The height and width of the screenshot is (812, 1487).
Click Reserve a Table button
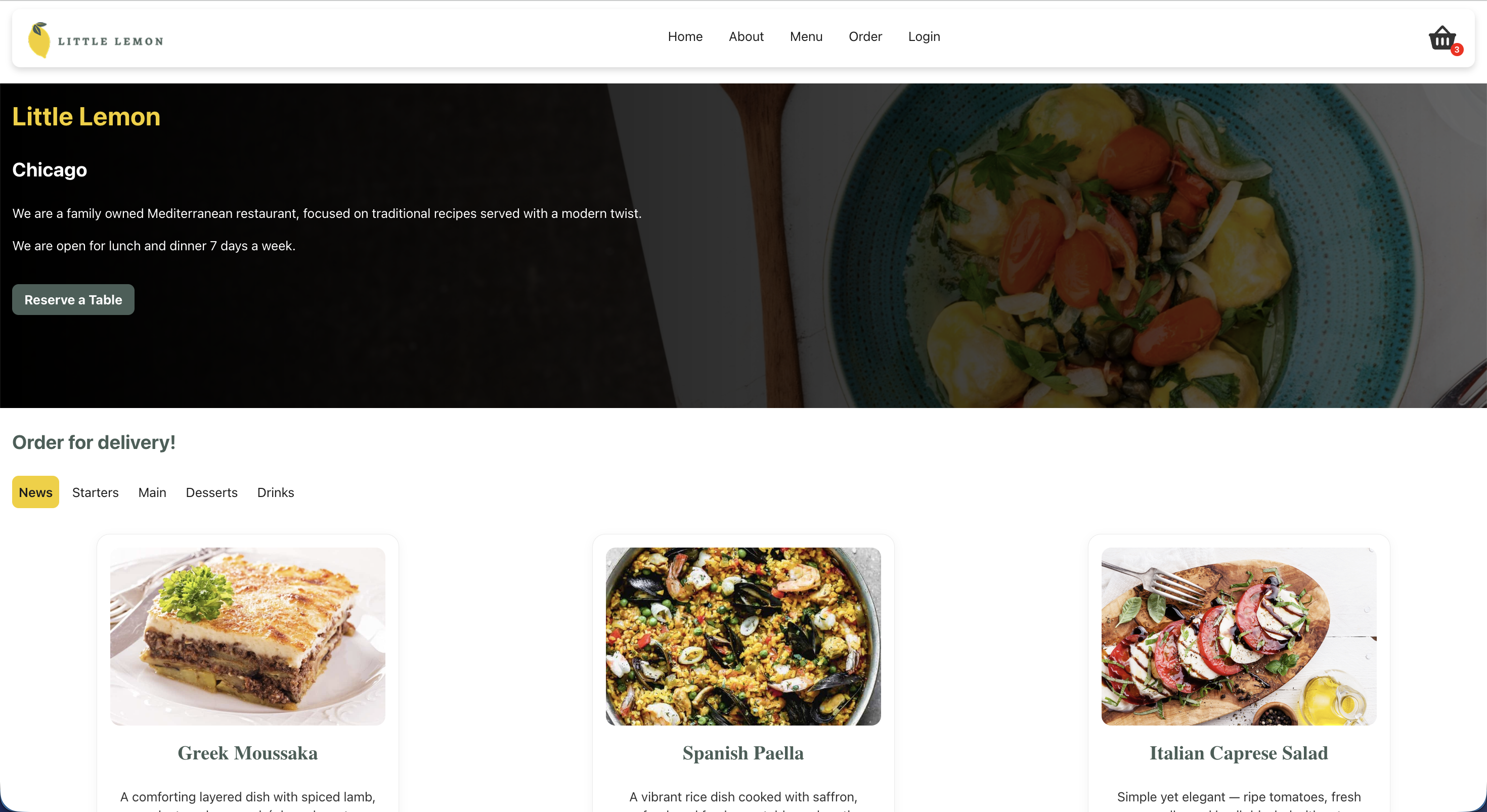click(x=73, y=299)
